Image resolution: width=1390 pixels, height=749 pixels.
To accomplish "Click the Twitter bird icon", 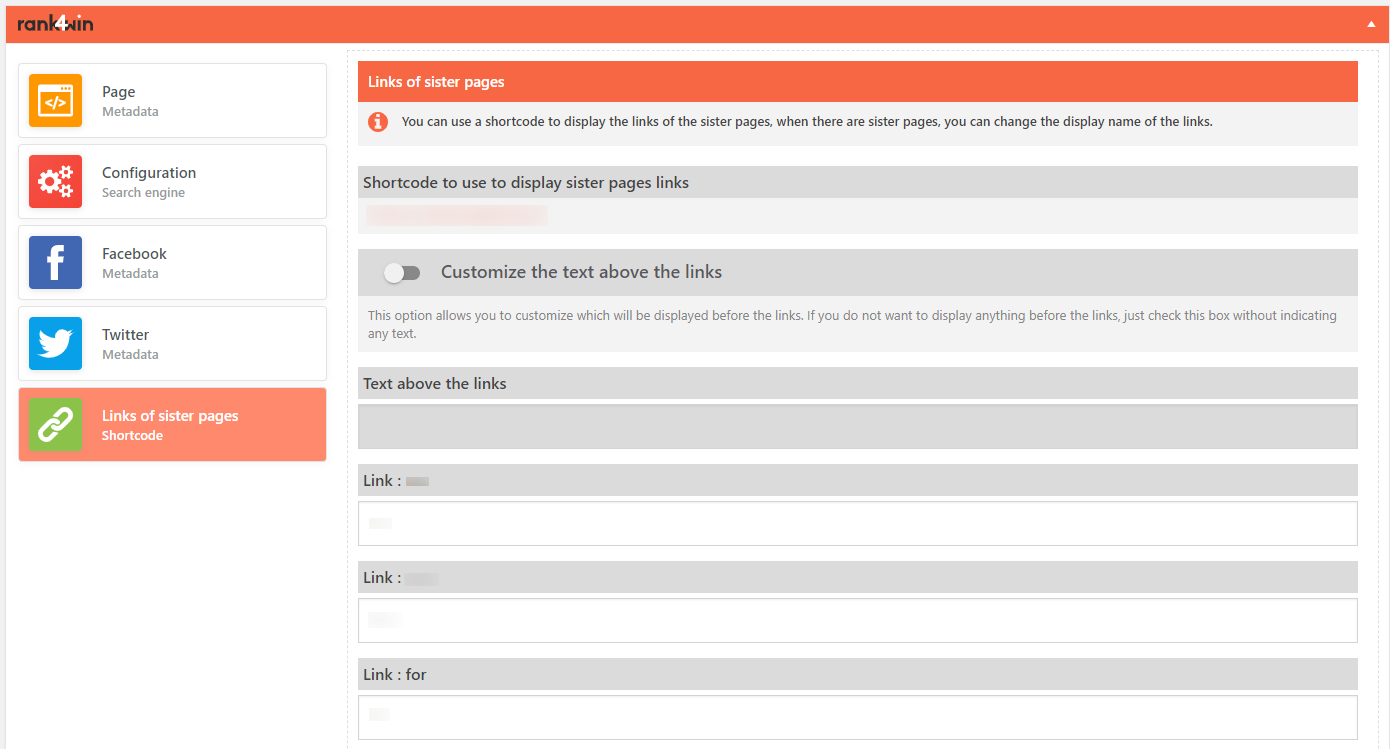I will coord(55,344).
